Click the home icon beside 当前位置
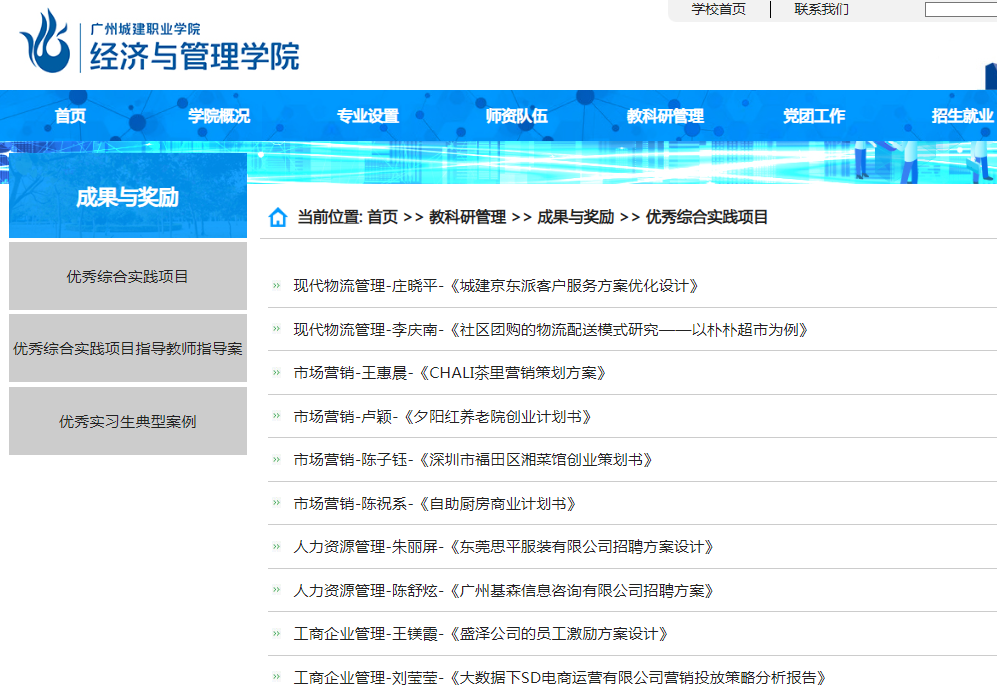997x697 pixels. click(x=278, y=218)
